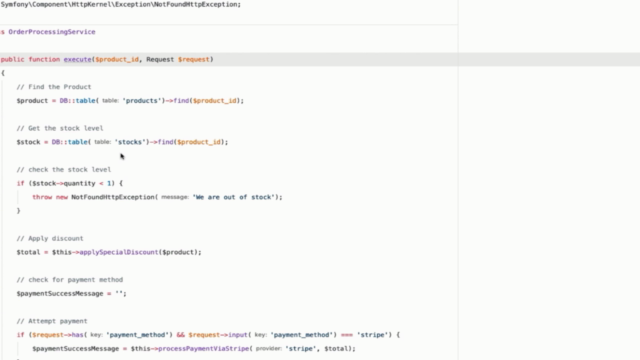This screenshot has width=640, height=360.
Task: Click find($product_id) in the products query
Action: tap(207, 101)
